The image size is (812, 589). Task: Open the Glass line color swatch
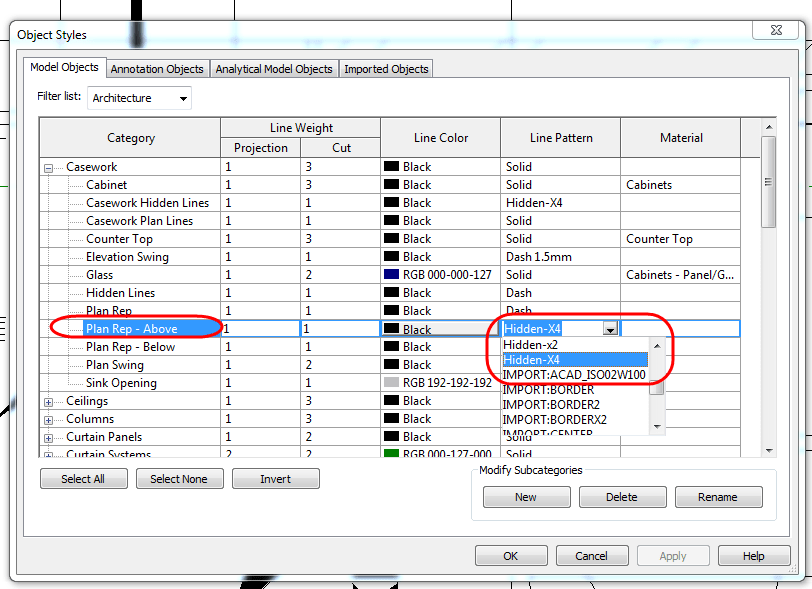pyautogui.click(x=391, y=274)
